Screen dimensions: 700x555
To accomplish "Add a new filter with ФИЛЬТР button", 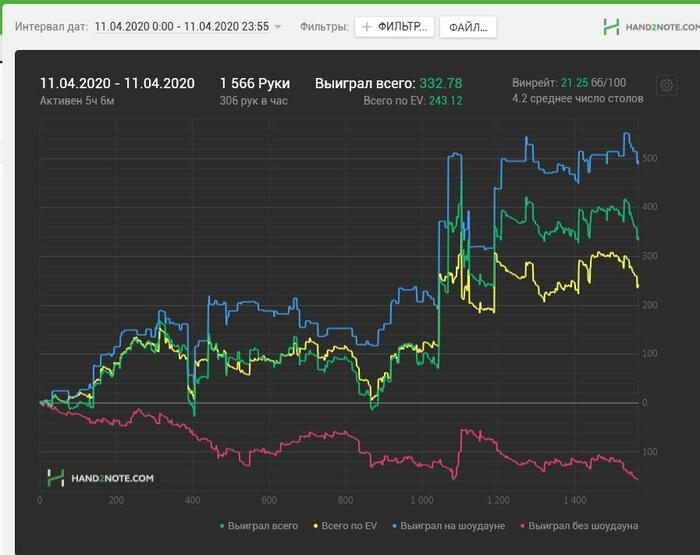I will coord(394,27).
